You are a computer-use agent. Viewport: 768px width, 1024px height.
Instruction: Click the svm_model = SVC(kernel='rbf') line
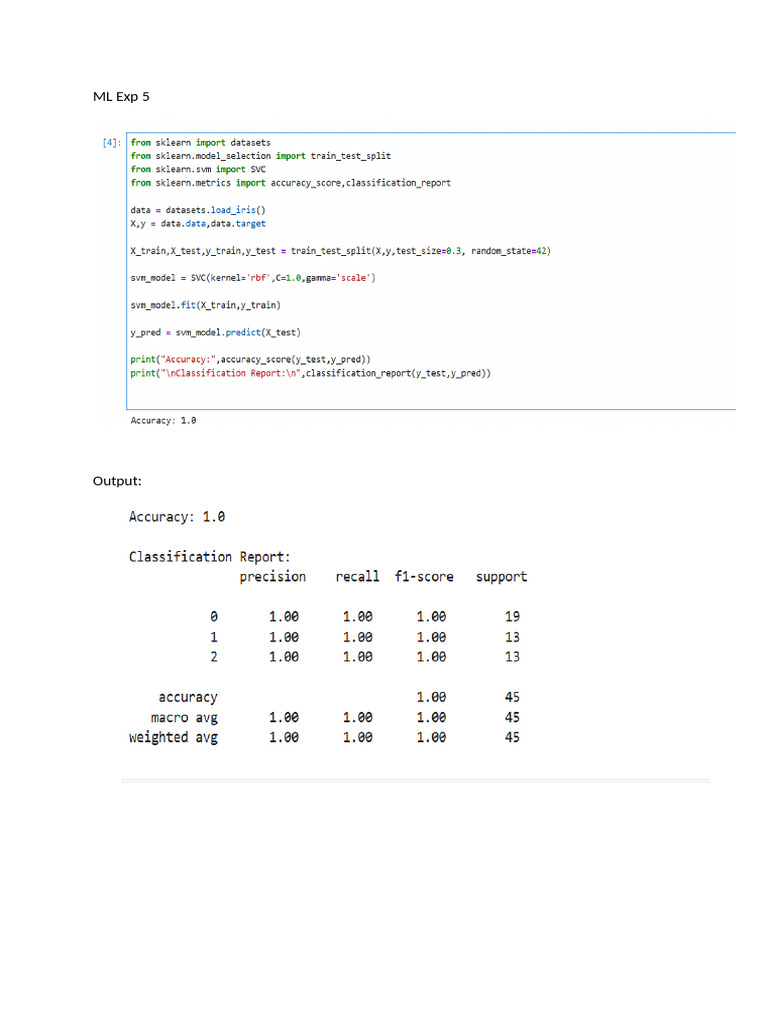[x=253, y=278]
